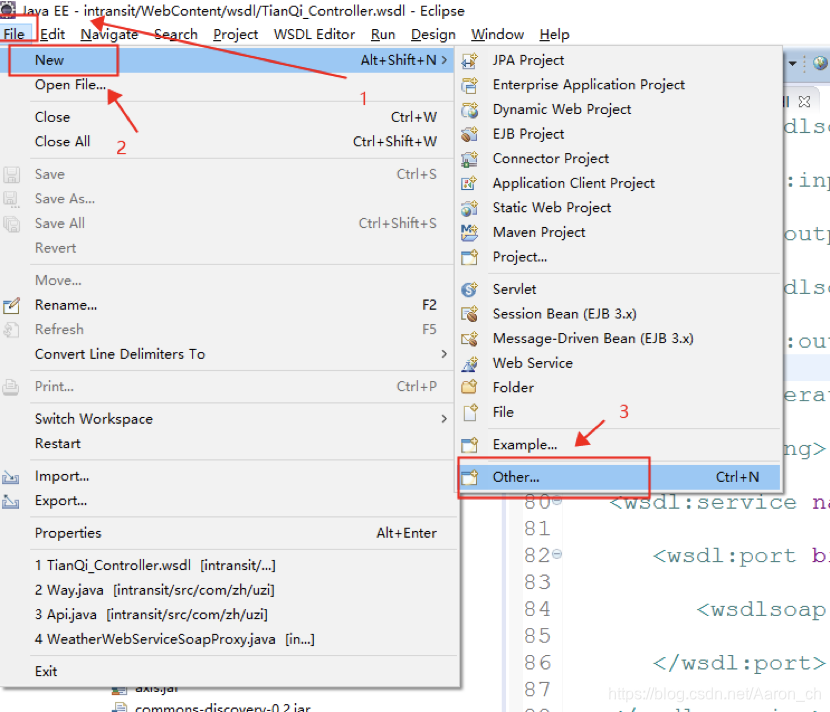Viewport: 830px width, 712px height.
Task: Click the Project... wizard icon
Action: (x=470, y=257)
